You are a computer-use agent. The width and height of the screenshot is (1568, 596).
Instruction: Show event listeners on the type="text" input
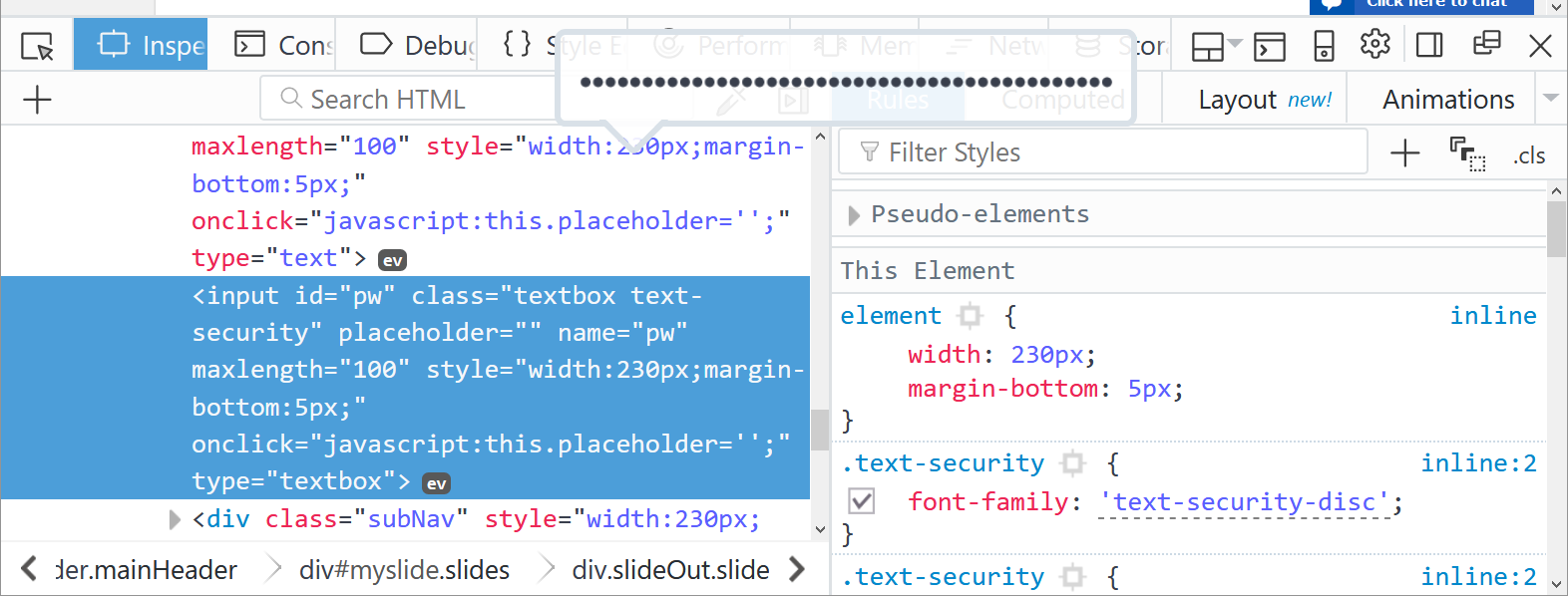[393, 260]
